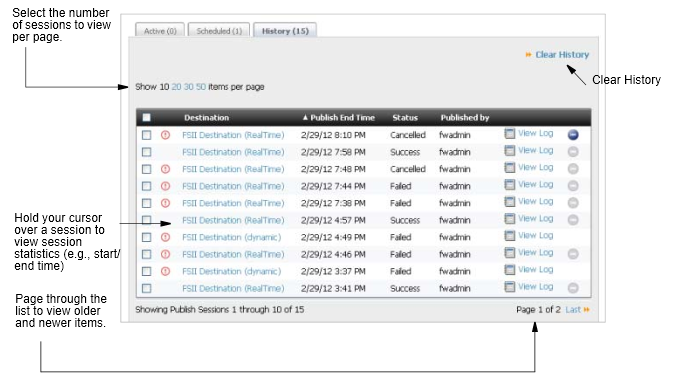This screenshot has height=384, width=674.
Task: Click the Failed status at 7:44 PM
Action: click(x=401, y=186)
